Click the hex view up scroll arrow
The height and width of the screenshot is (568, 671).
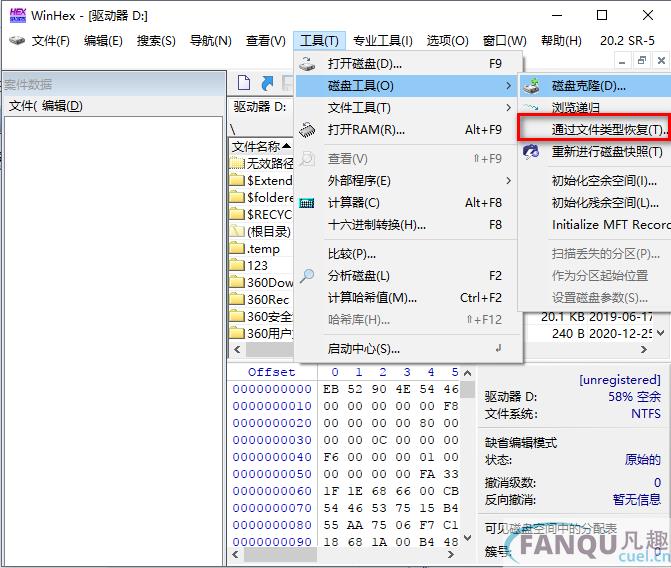point(467,373)
